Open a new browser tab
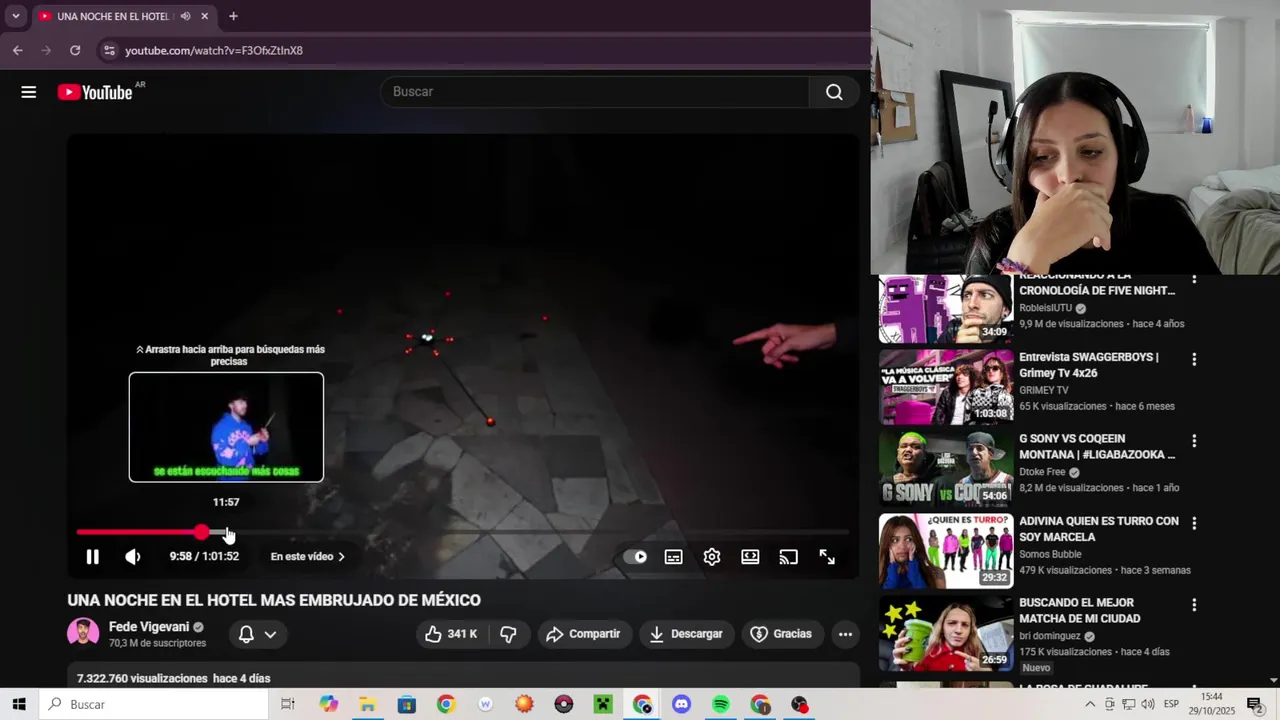1280x720 pixels. coord(233,16)
